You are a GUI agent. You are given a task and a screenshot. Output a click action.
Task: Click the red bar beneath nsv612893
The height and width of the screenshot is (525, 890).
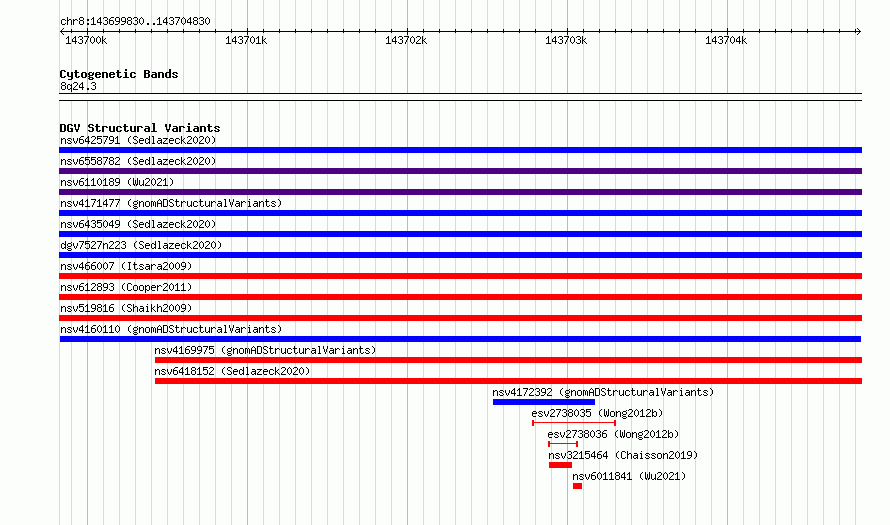pos(460,297)
